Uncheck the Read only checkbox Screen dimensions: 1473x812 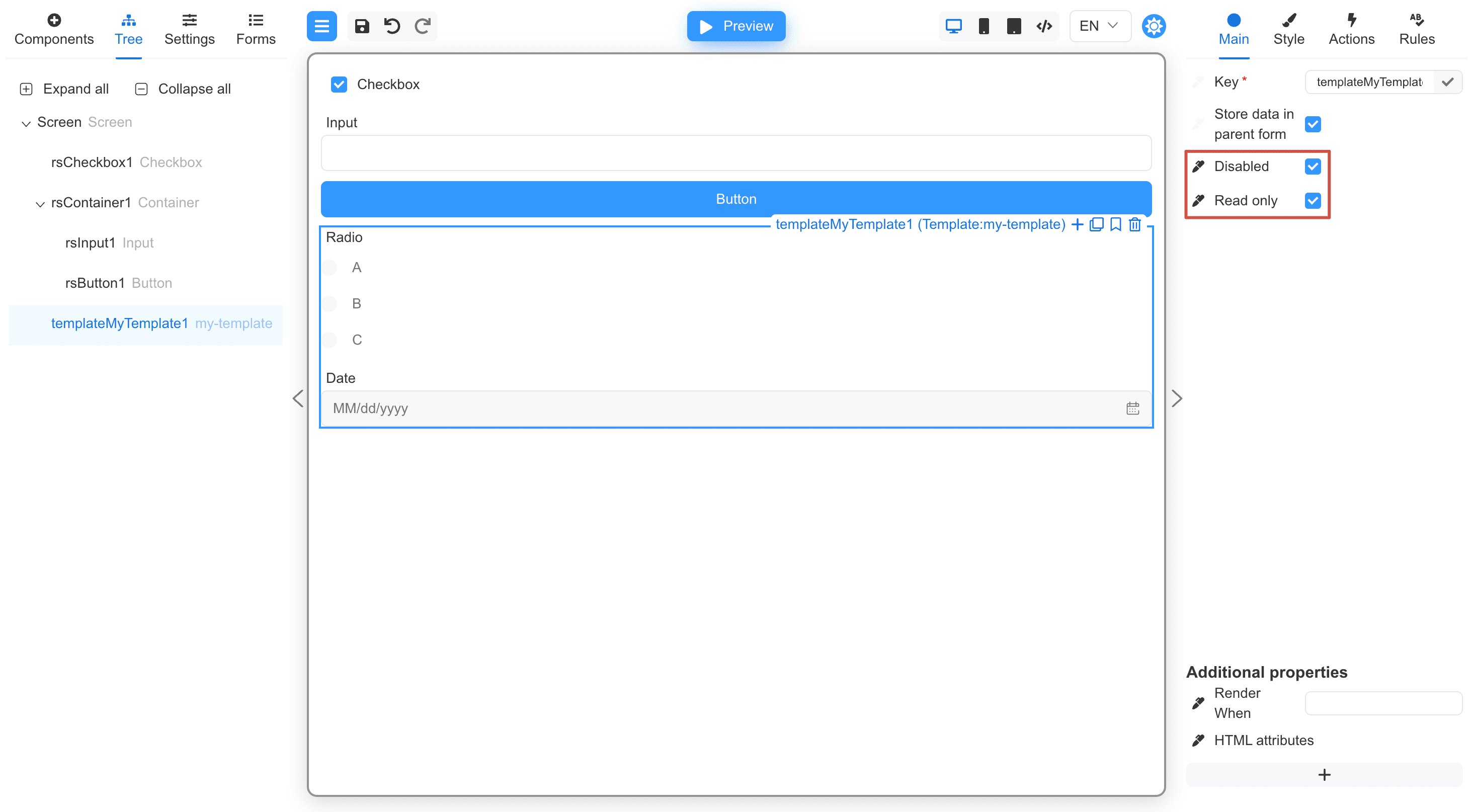pyautogui.click(x=1313, y=201)
